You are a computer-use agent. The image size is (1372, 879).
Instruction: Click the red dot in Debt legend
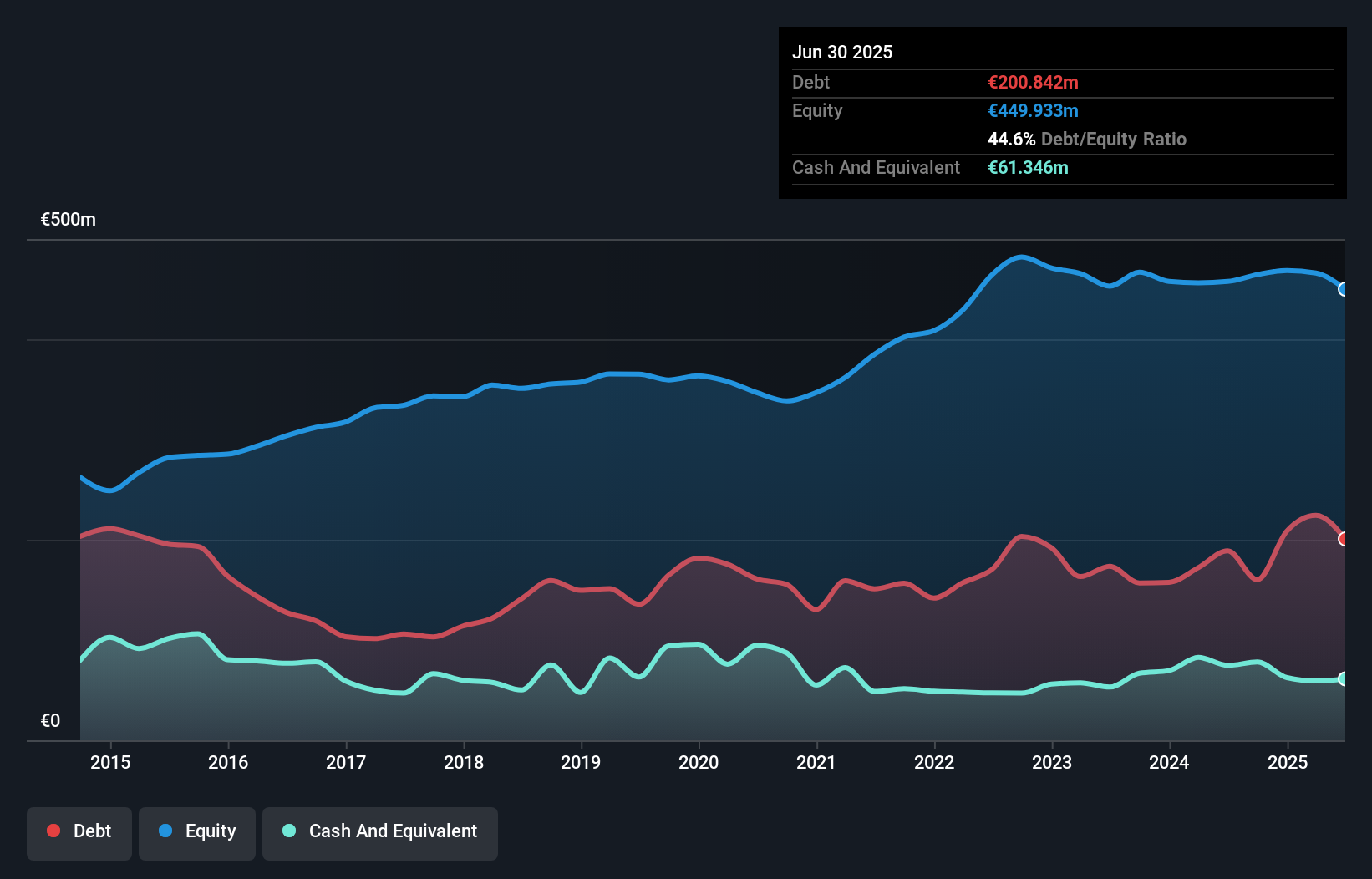click(x=53, y=831)
